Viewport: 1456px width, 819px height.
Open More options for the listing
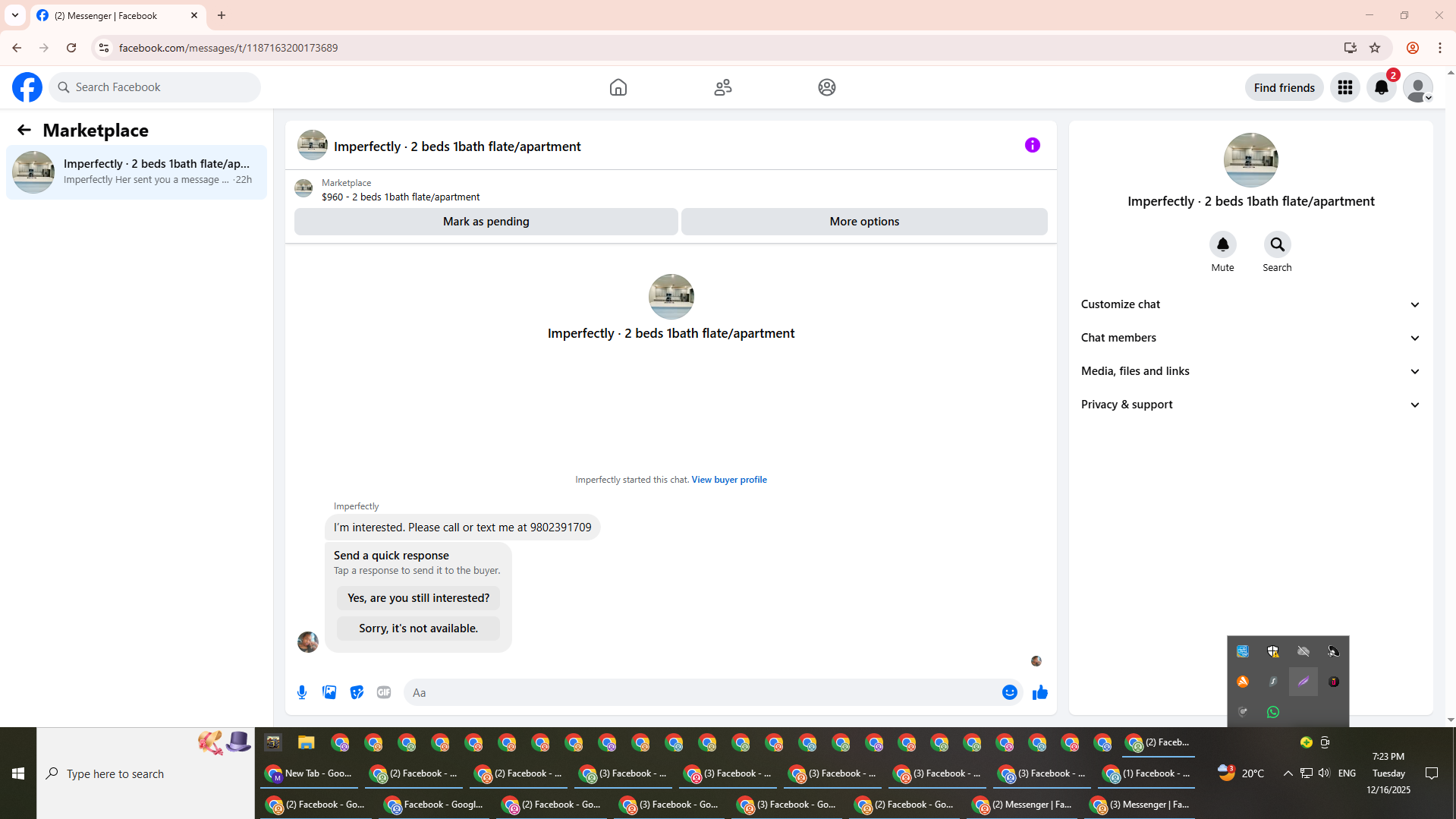[x=864, y=222]
